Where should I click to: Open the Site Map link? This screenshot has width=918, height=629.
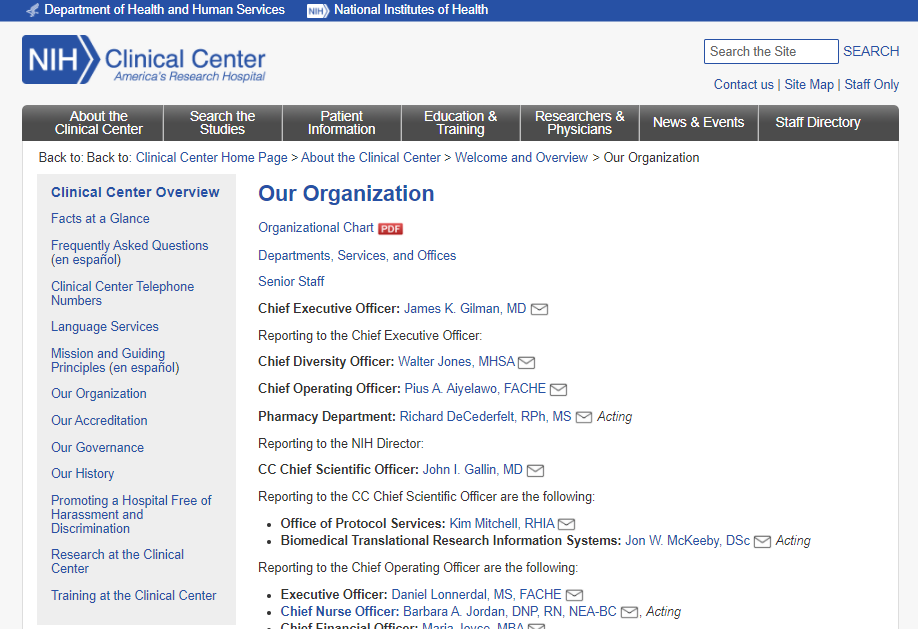point(809,84)
